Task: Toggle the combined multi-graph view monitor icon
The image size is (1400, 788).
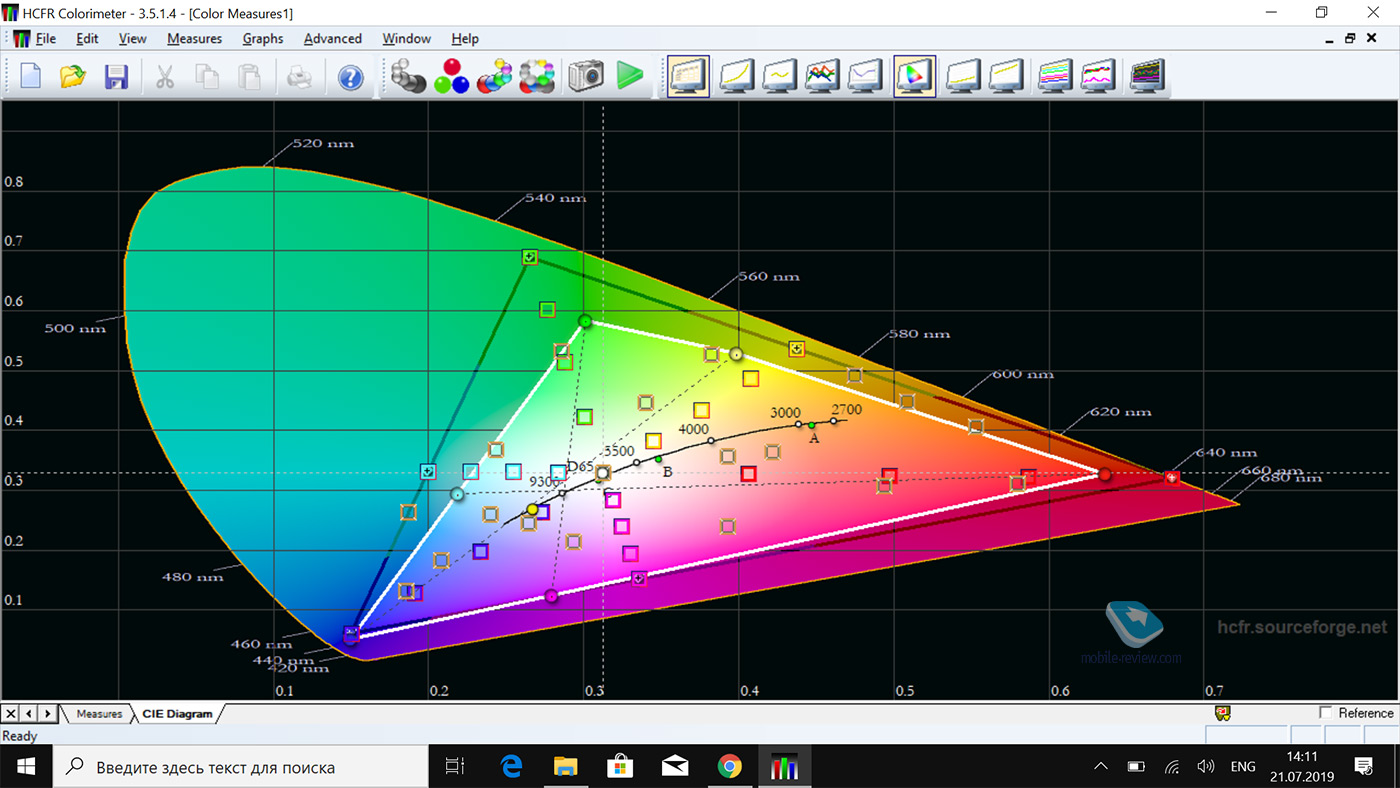Action: [x=1148, y=77]
